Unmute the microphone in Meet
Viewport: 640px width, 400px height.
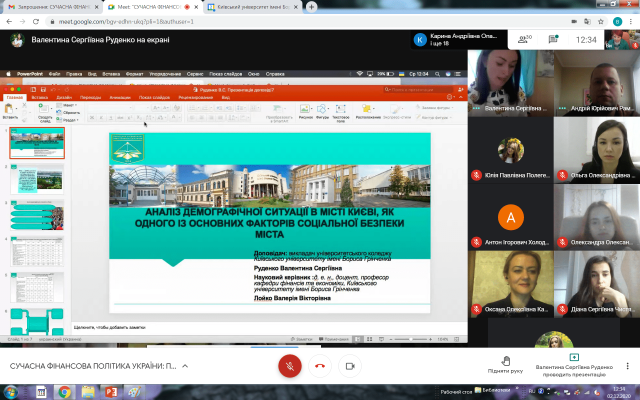pos(290,365)
